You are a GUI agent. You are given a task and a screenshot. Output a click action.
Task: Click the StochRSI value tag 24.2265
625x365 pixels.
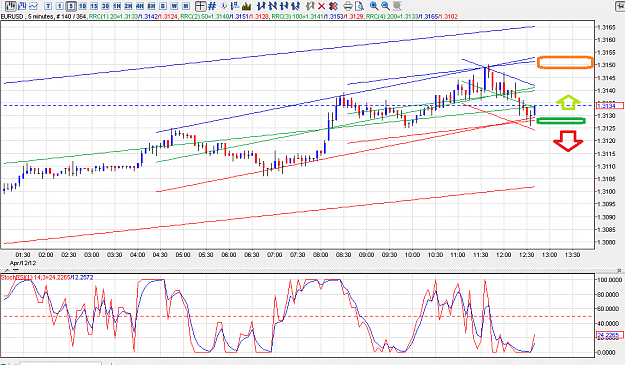point(609,336)
